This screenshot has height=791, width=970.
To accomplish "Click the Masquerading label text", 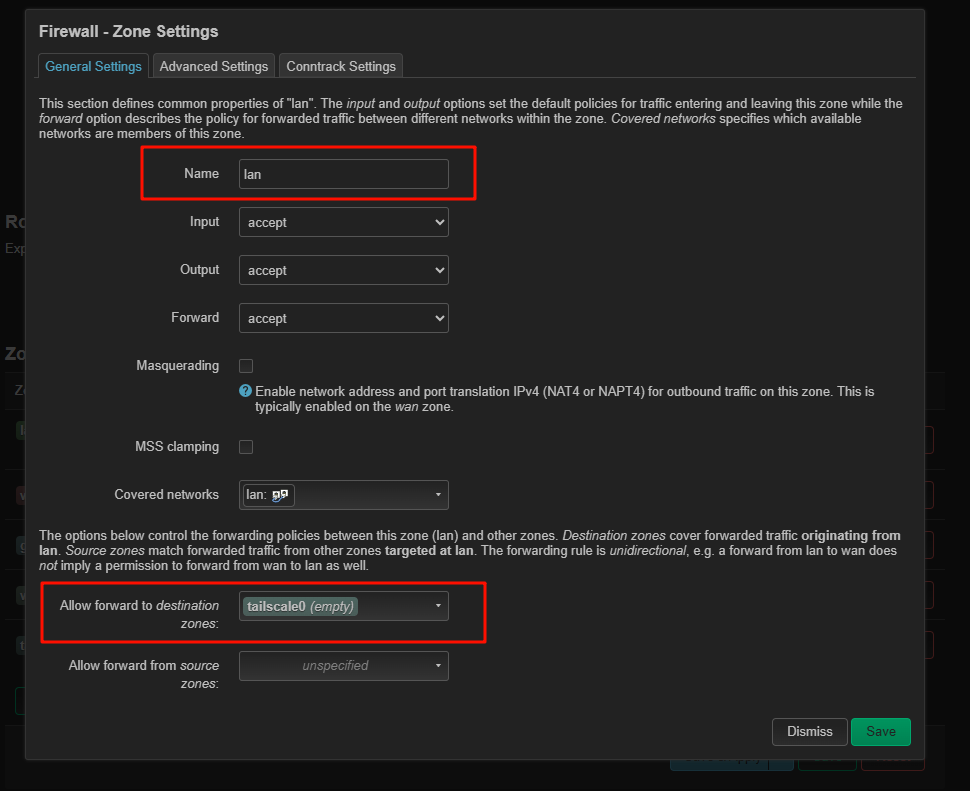I will (x=177, y=366).
